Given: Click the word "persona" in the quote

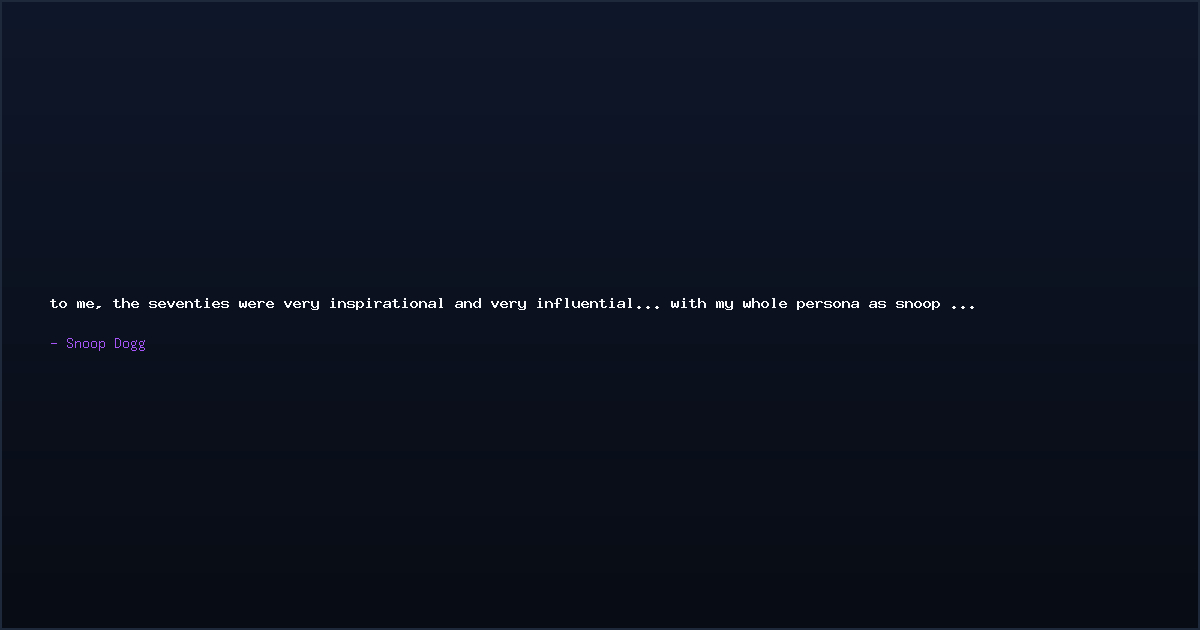Looking at the screenshot, I should pos(828,303).
